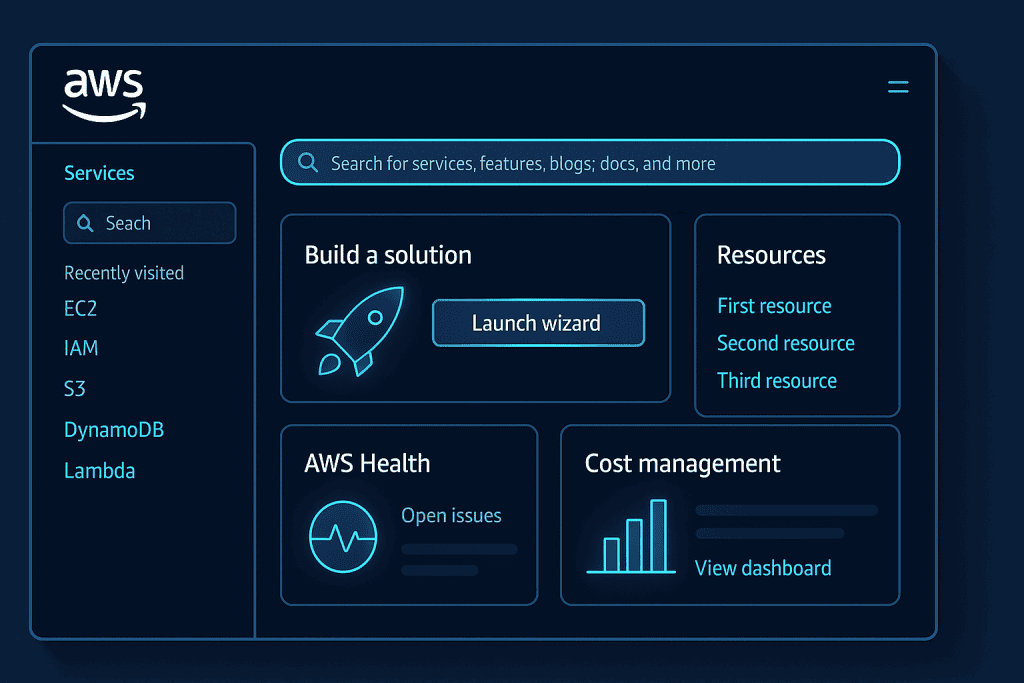Select IAM in recently visited
This screenshot has height=683, width=1024.
(x=81, y=348)
